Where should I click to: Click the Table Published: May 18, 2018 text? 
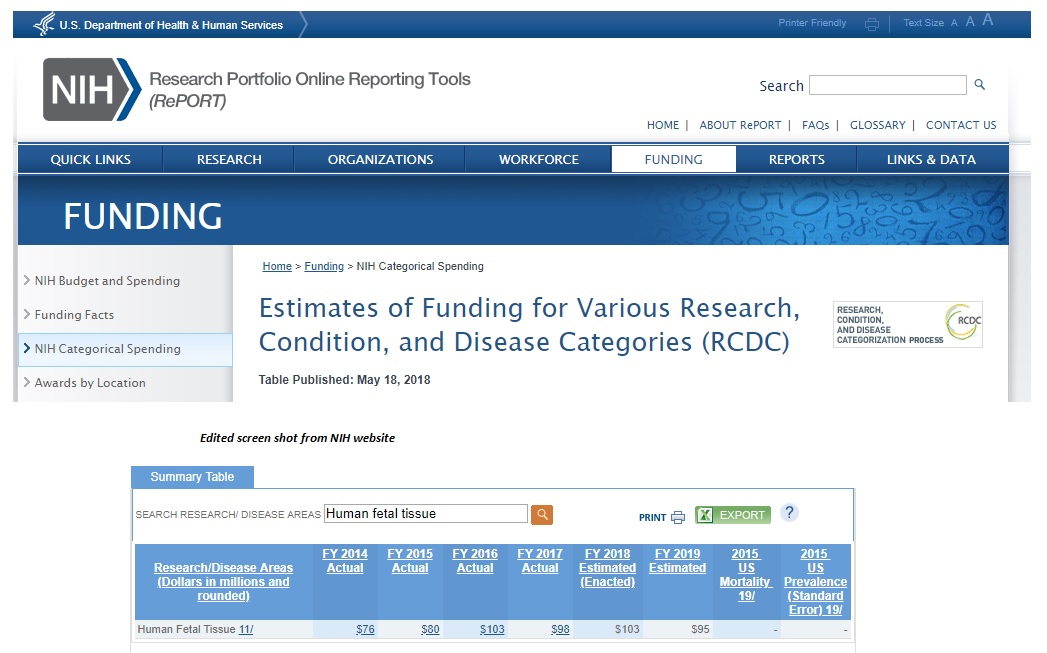point(345,379)
